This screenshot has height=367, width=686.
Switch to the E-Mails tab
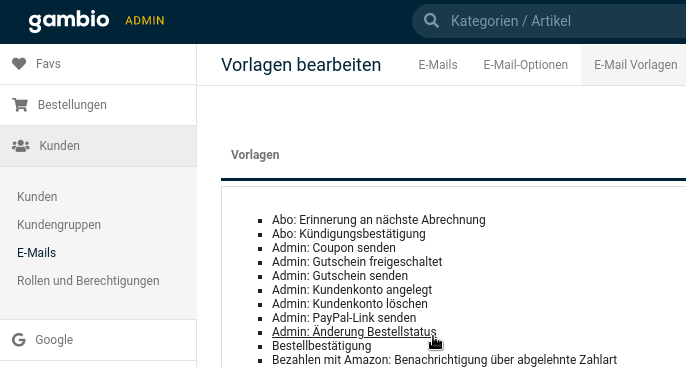point(438,65)
